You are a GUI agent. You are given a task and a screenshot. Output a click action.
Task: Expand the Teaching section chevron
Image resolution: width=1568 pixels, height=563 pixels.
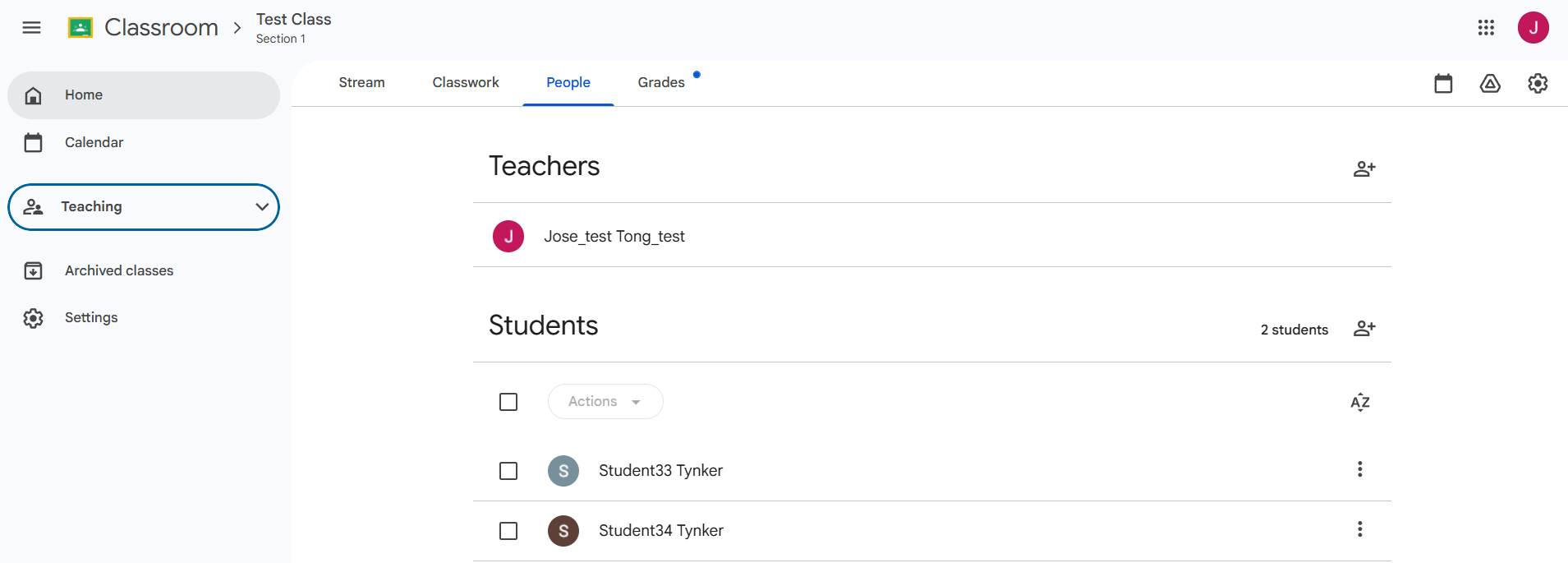coord(262,207)
